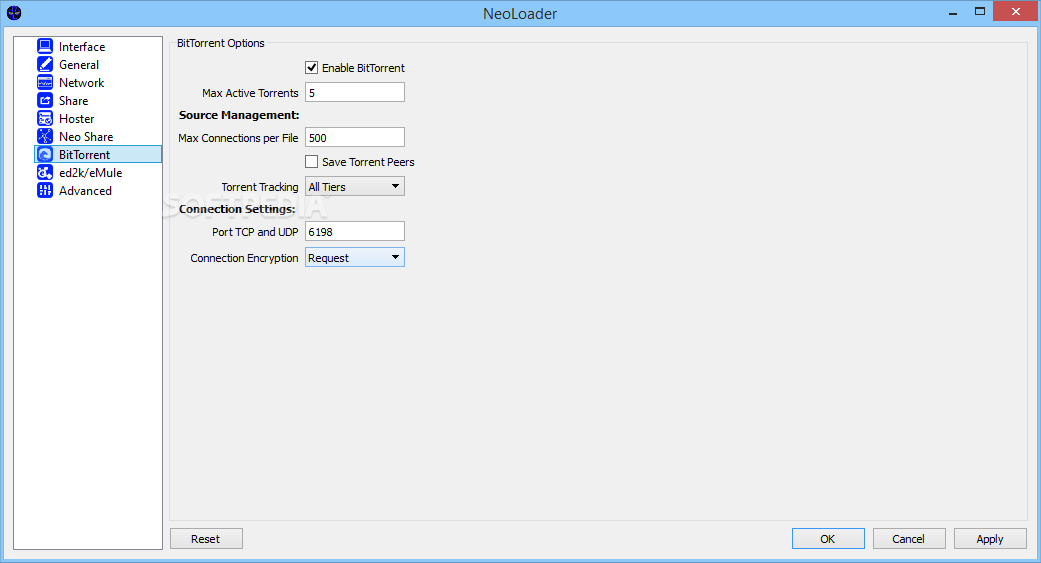Click the Hoster server icon
Screen dimensions: 1041x563
pyautogui.click(x=44, y=118)
